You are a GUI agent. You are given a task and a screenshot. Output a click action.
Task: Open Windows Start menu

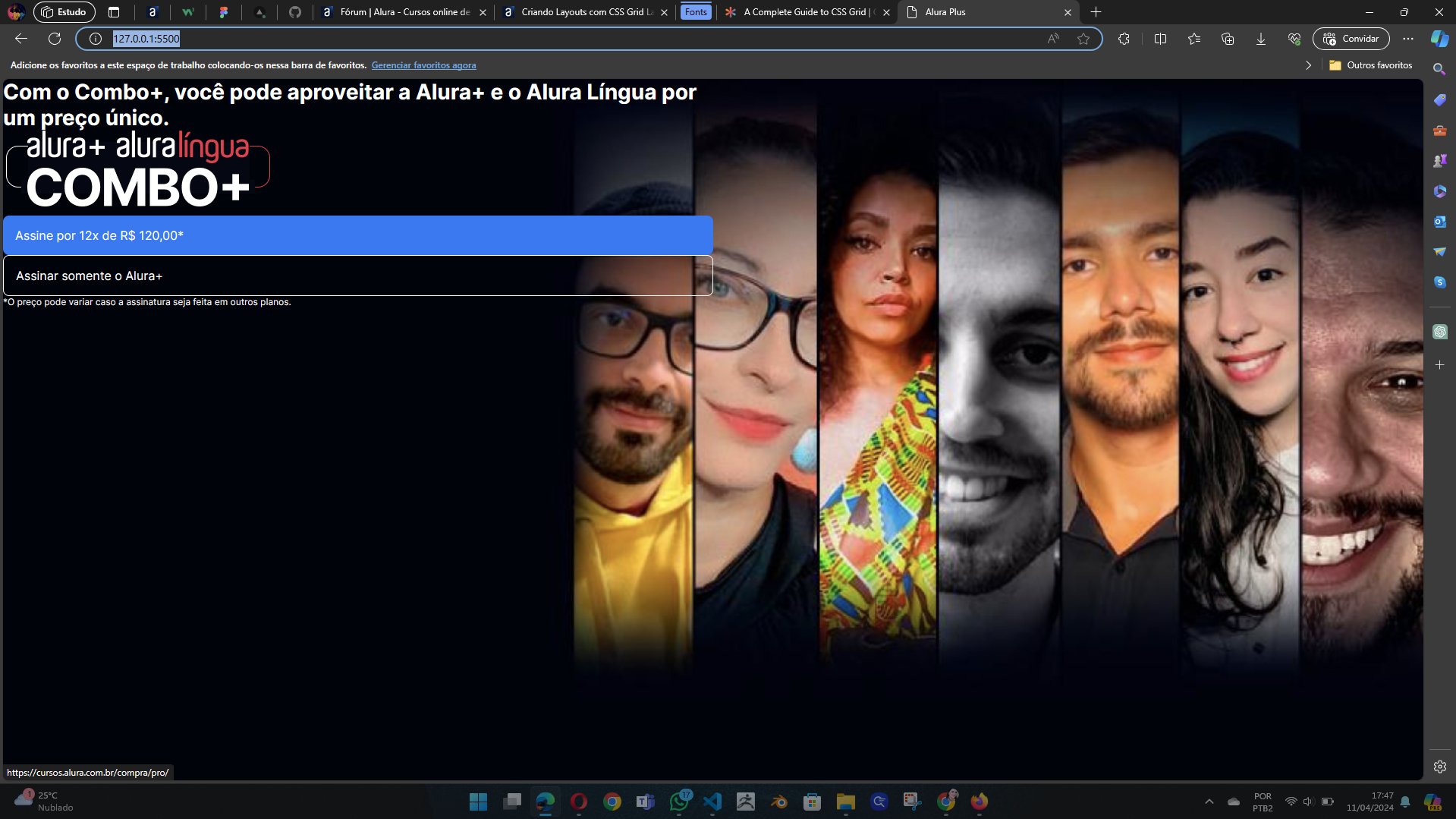tap(478, 802)
